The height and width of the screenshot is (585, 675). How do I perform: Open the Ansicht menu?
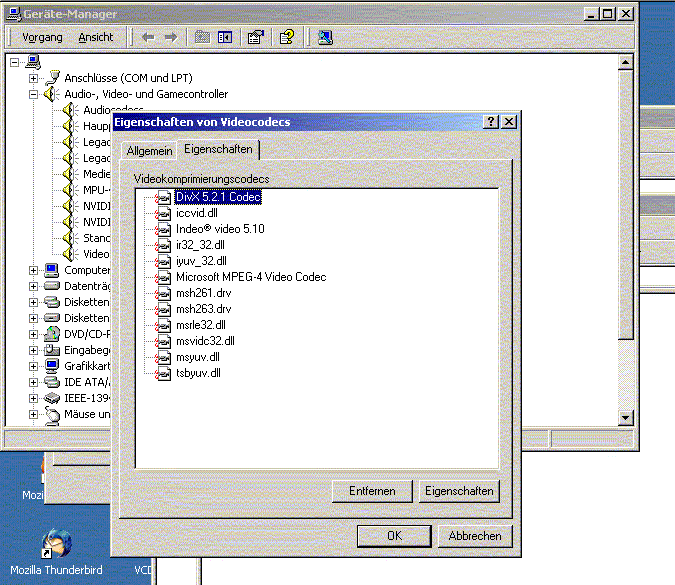point(96,37)
